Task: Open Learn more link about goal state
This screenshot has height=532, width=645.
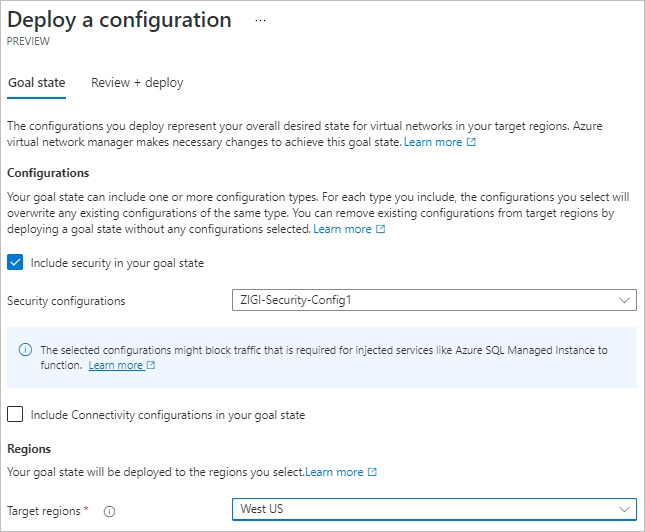Action: (x=433, y=142)
